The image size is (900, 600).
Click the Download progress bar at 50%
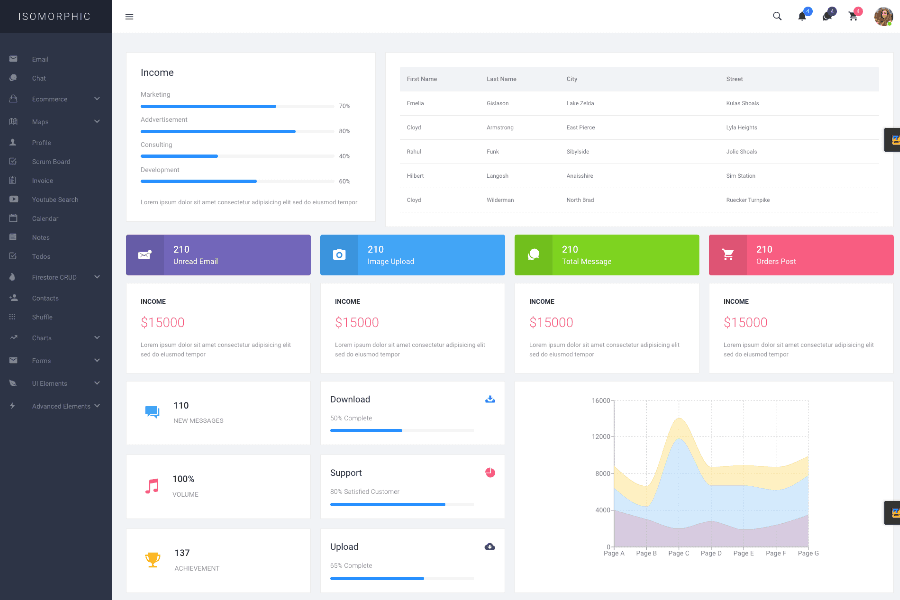pos(366,430)
